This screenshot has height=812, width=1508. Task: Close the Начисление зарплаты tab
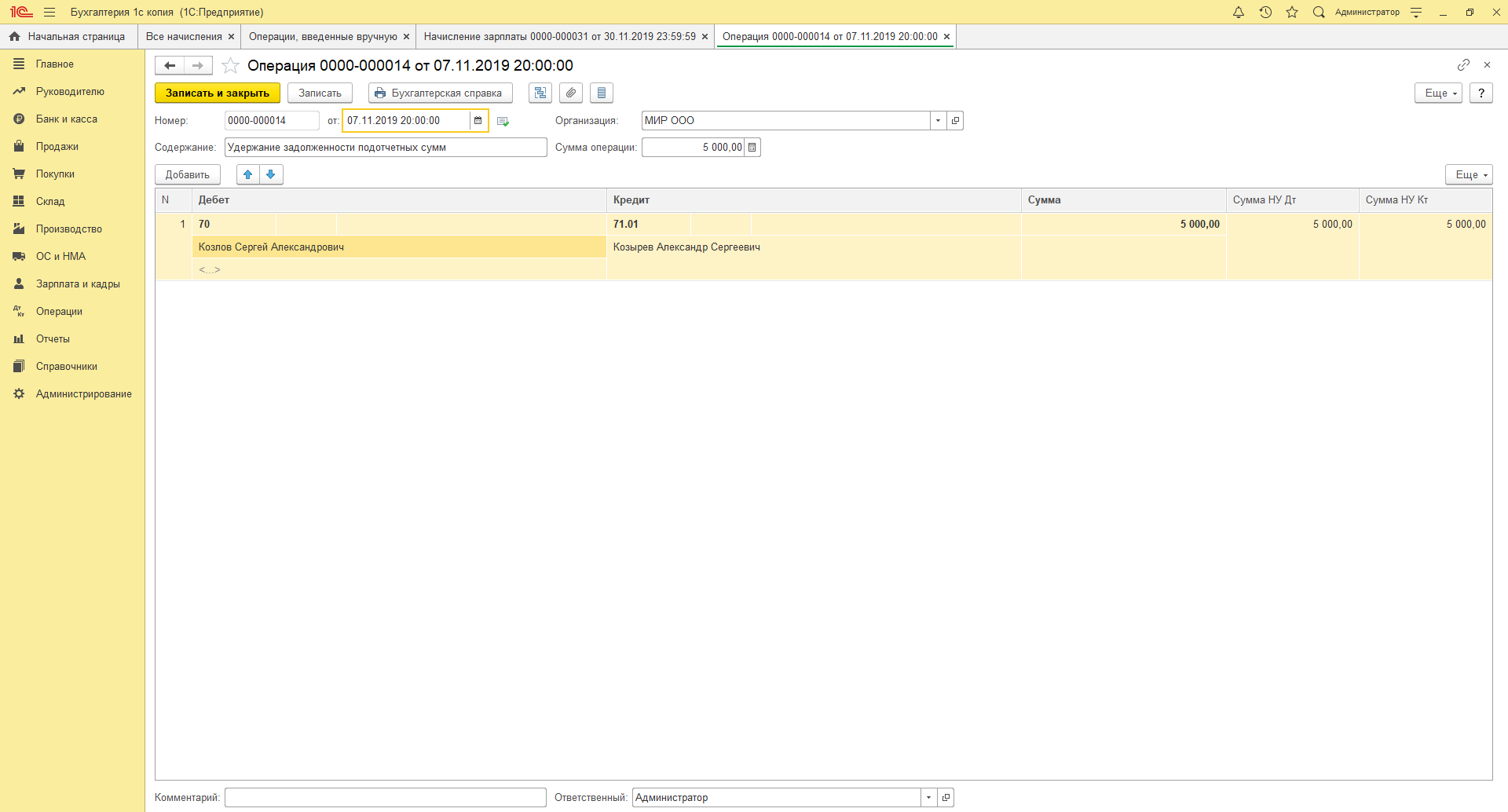coord(705,36)
